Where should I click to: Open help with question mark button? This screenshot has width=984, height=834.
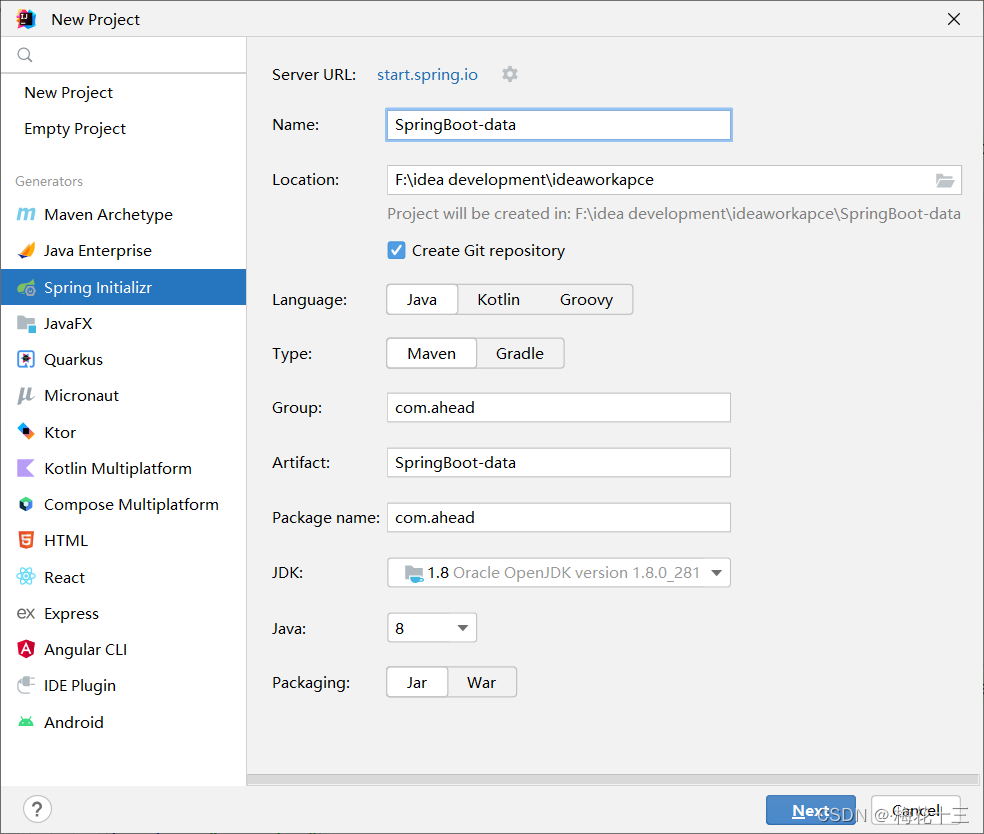(x=37, y=810)
